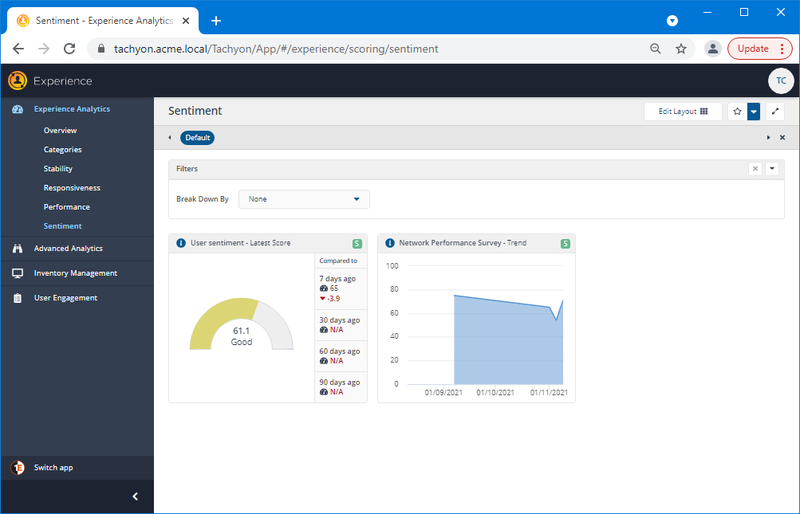Click the padlock site info icon
The height and width of the screenshot is (514, 800).
pyautogui.click(x=101, y=48)
